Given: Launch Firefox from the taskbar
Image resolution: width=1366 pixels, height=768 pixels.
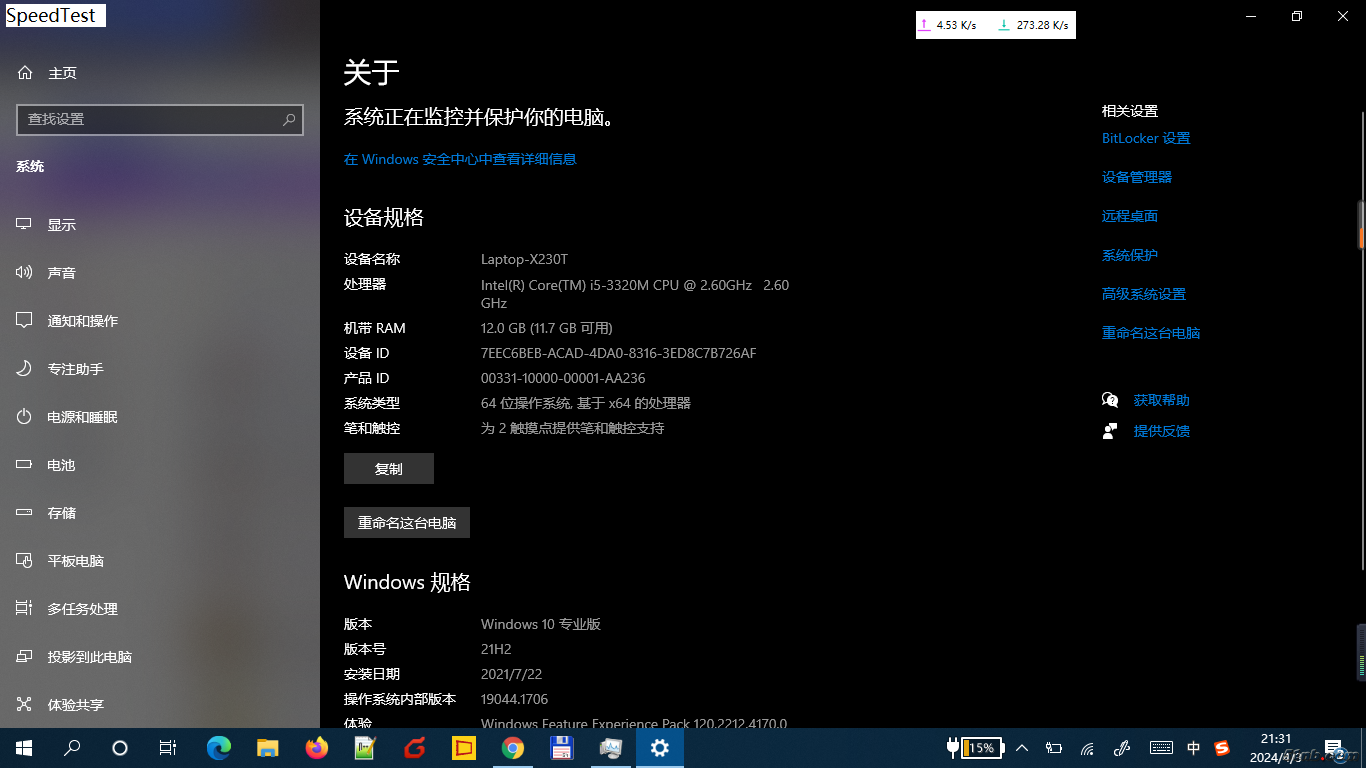Looking at the screenshot, I should coord(317,748).
